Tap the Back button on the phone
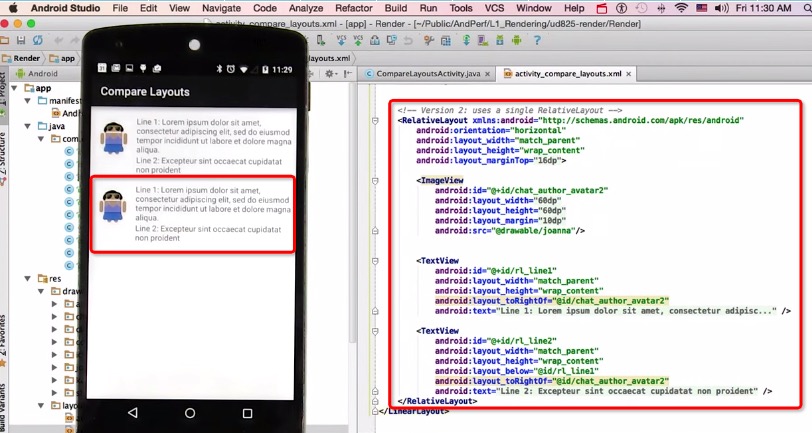This screenshot has height=433, width=812. click(133, 412)
